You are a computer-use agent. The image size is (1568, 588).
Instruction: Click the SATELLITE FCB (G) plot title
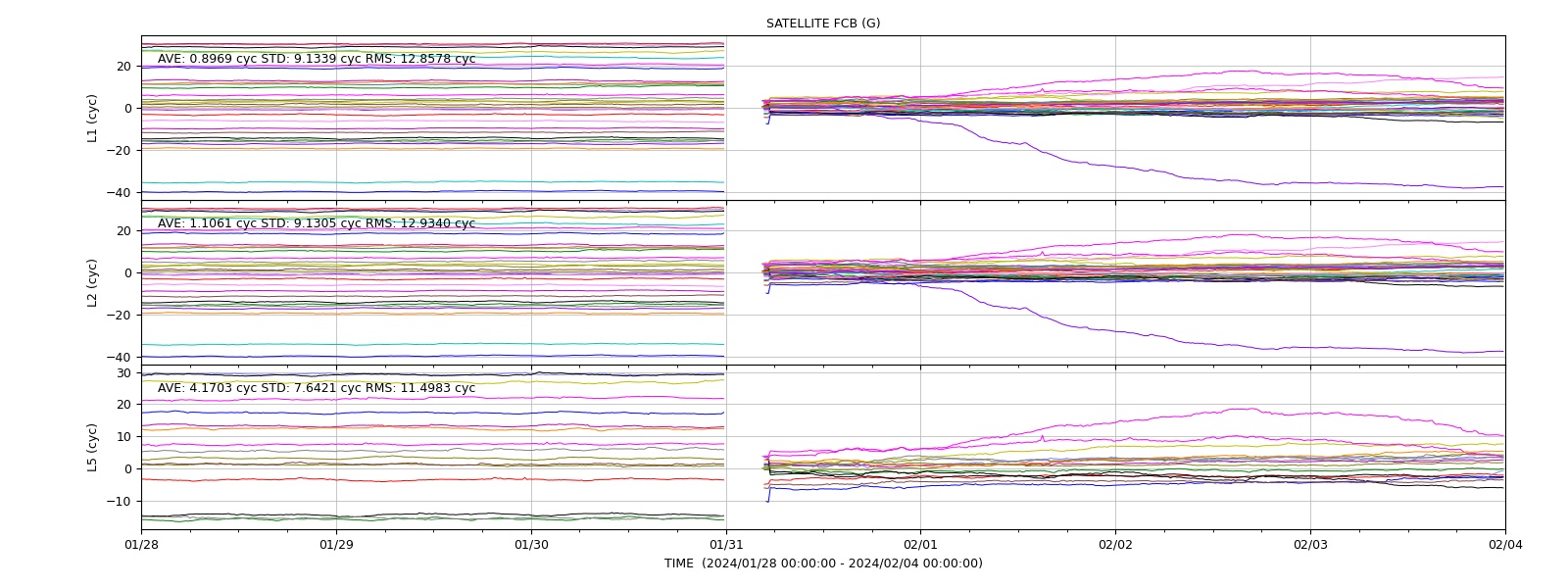pos(823,24)
